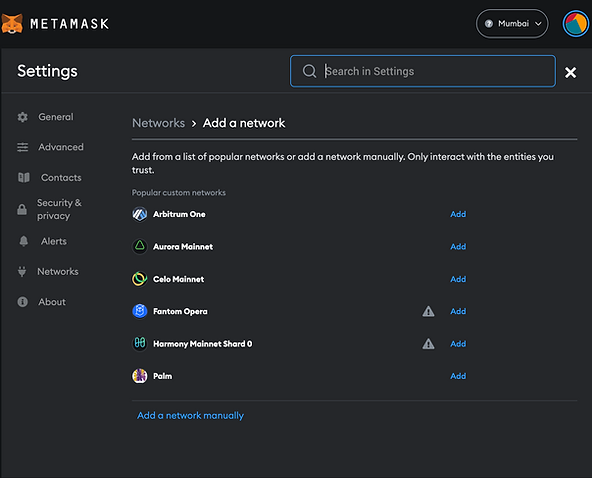This screenshot has height=478, width=592.
Task: Add the Aurora Mainnet network
Action: point(458,247)
